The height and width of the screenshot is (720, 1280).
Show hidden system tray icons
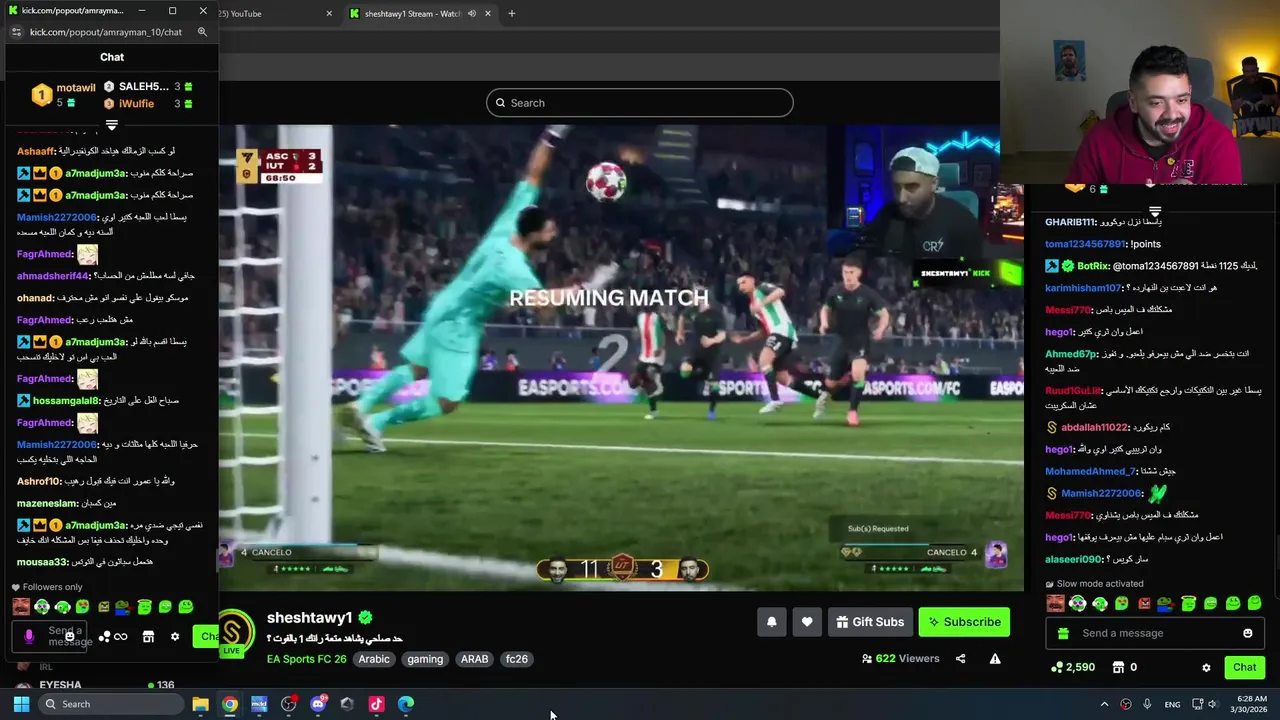pos(1104,704)
